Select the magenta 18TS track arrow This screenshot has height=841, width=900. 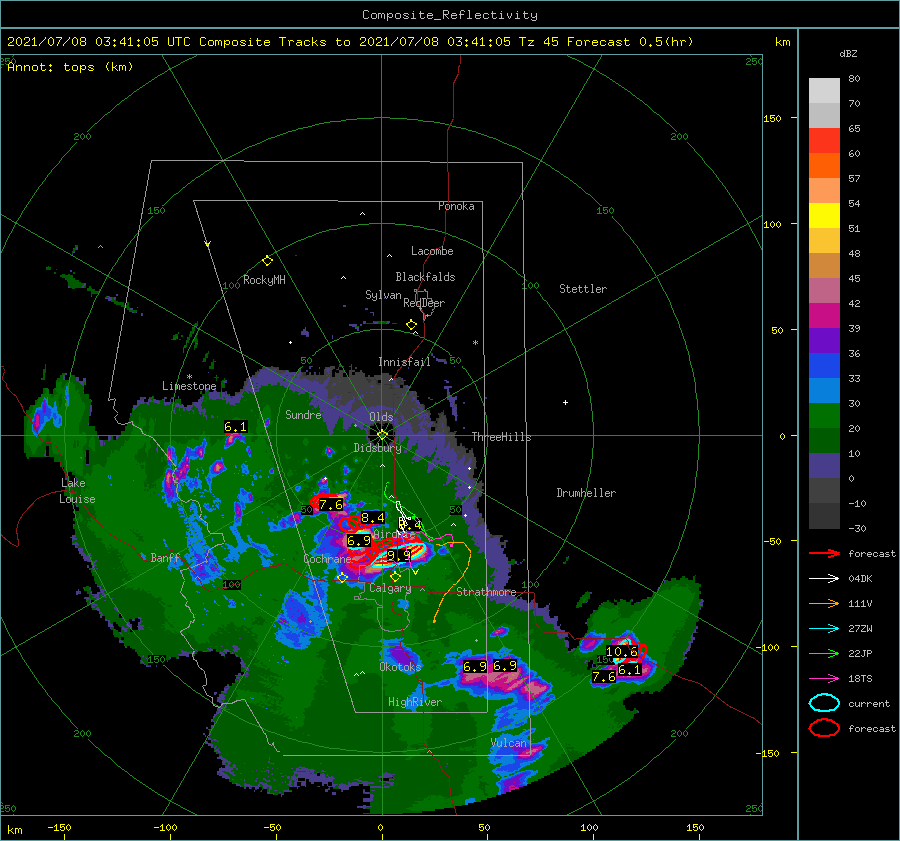824,679
